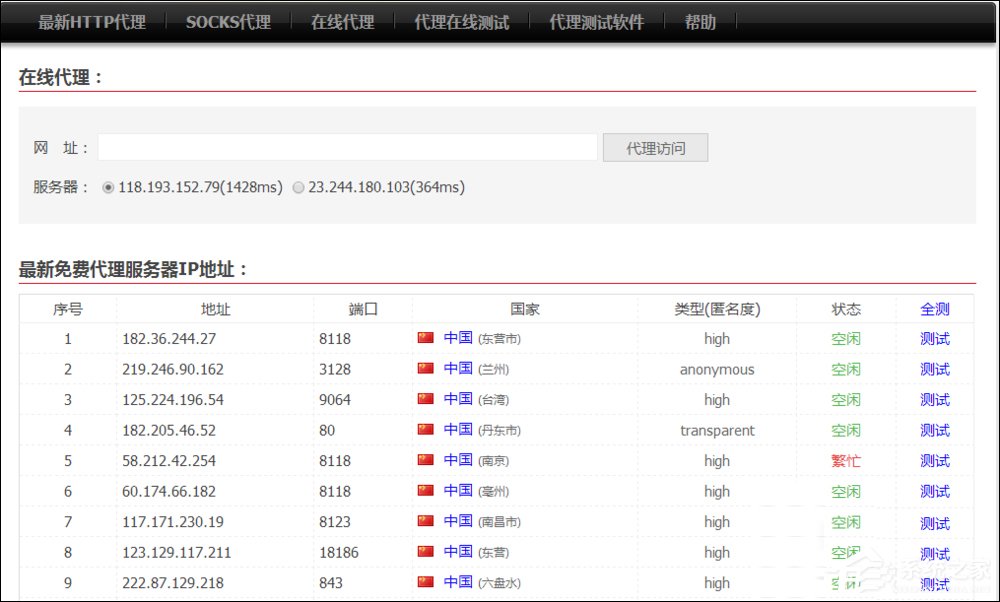Screen dimensions: 1000x602
Task: Click port value 9064
Action: click(x=335, y=400)
